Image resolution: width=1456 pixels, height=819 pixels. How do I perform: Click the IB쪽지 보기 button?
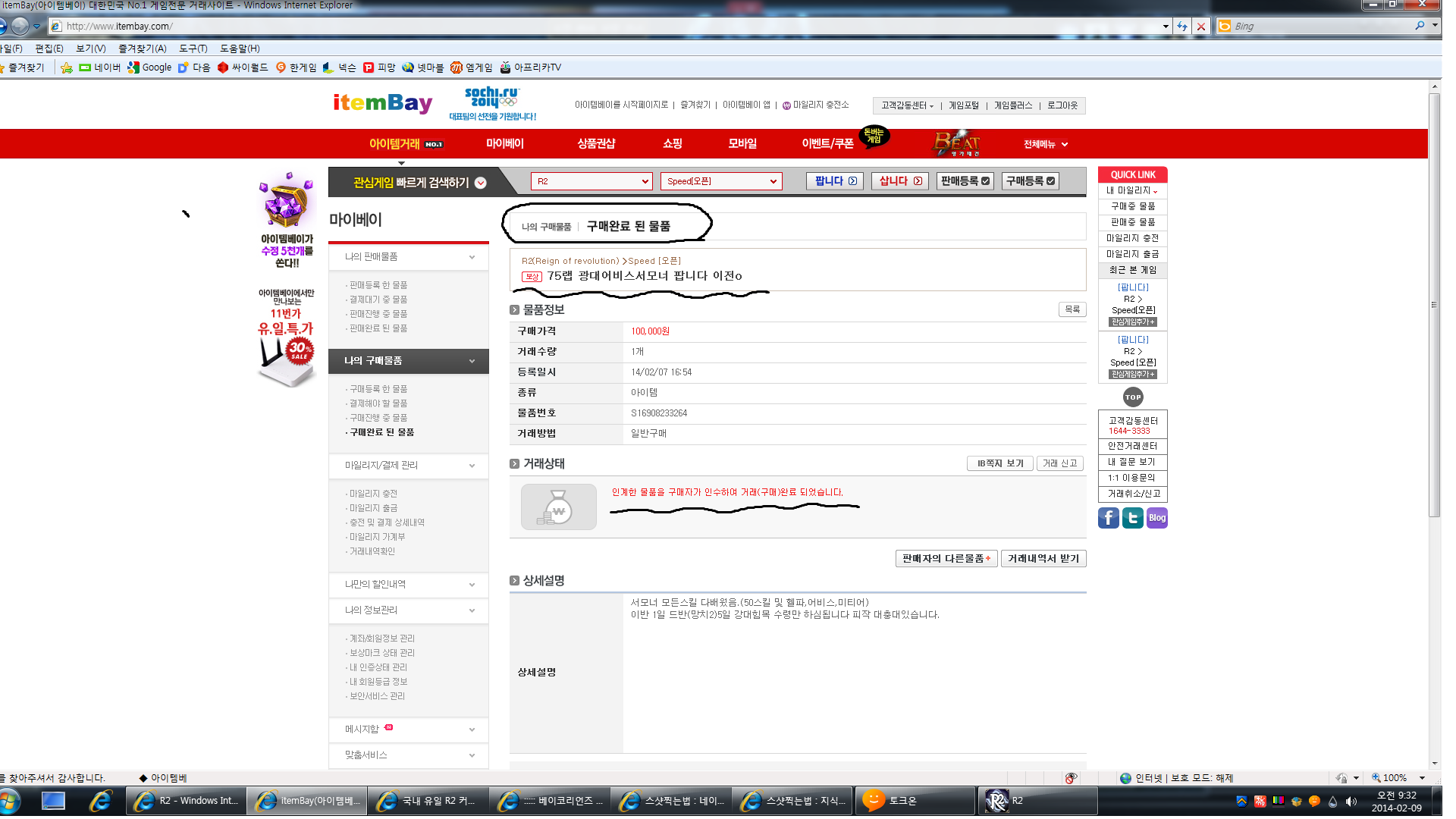pyautogui.click(x=999, y=463)
